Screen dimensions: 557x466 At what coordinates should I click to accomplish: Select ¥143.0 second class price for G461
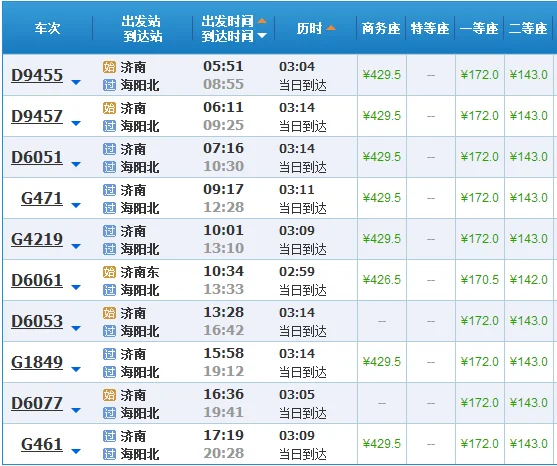529,444
